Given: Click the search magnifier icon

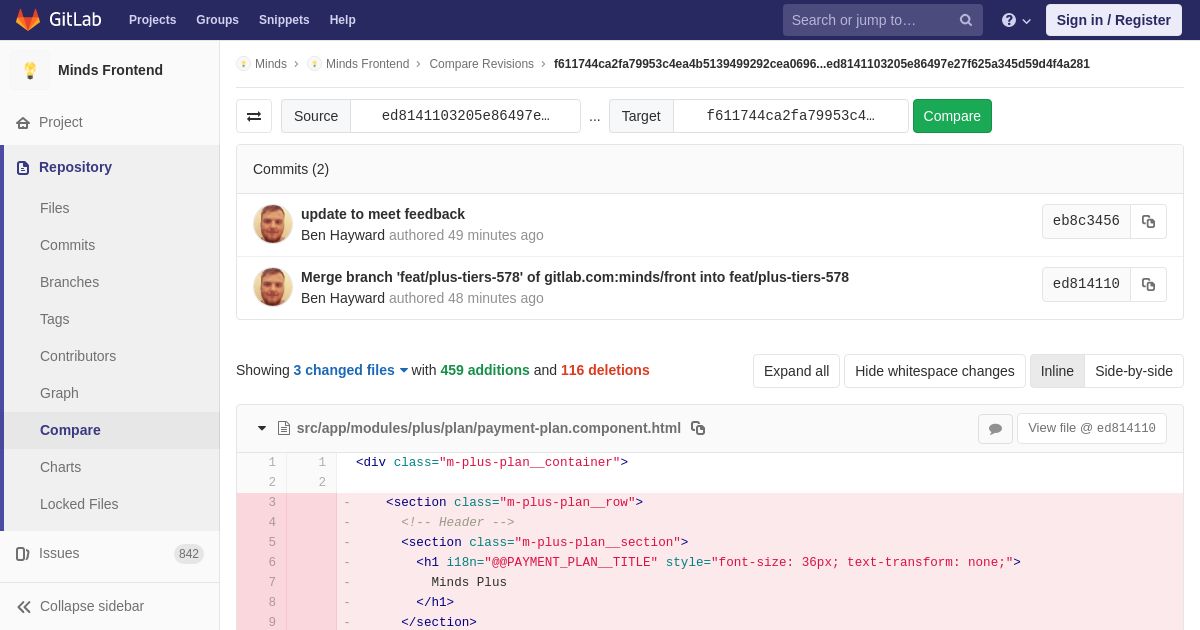Looking at the screenshot, I should [x=966, y=20].
